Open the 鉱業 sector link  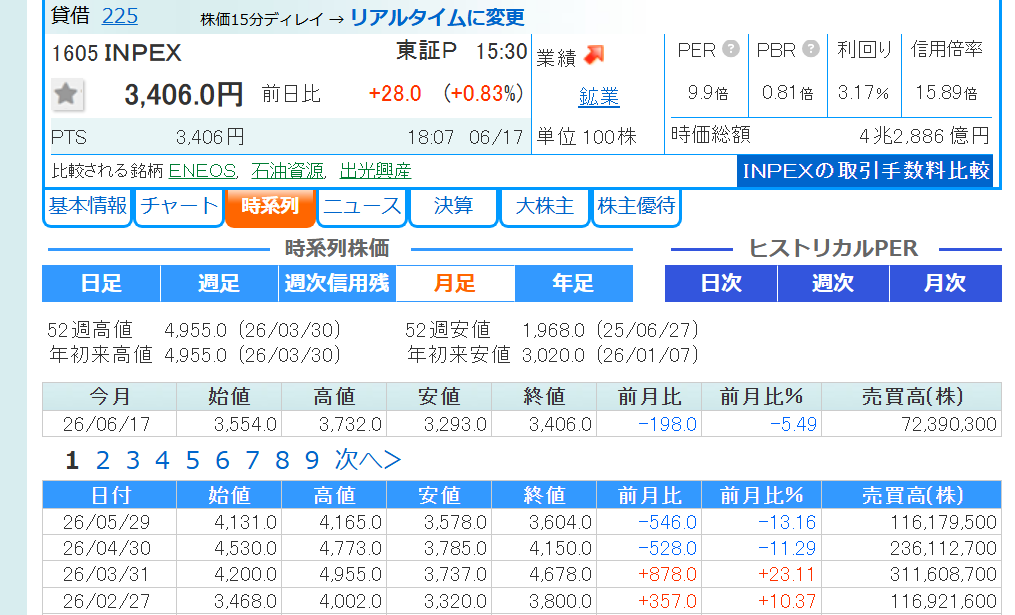(599, 96)
